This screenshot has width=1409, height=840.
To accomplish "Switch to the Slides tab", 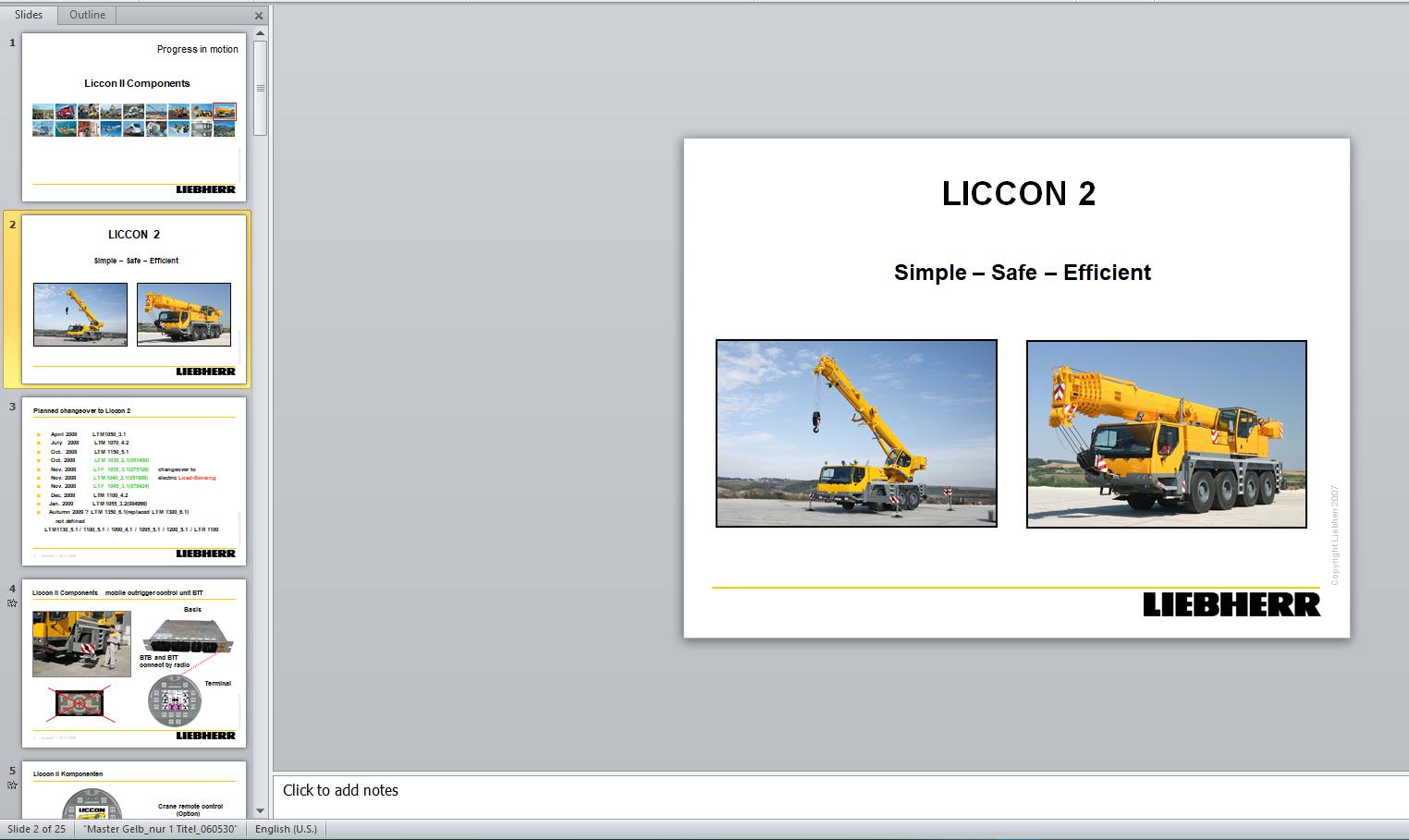I will (30, 15).
